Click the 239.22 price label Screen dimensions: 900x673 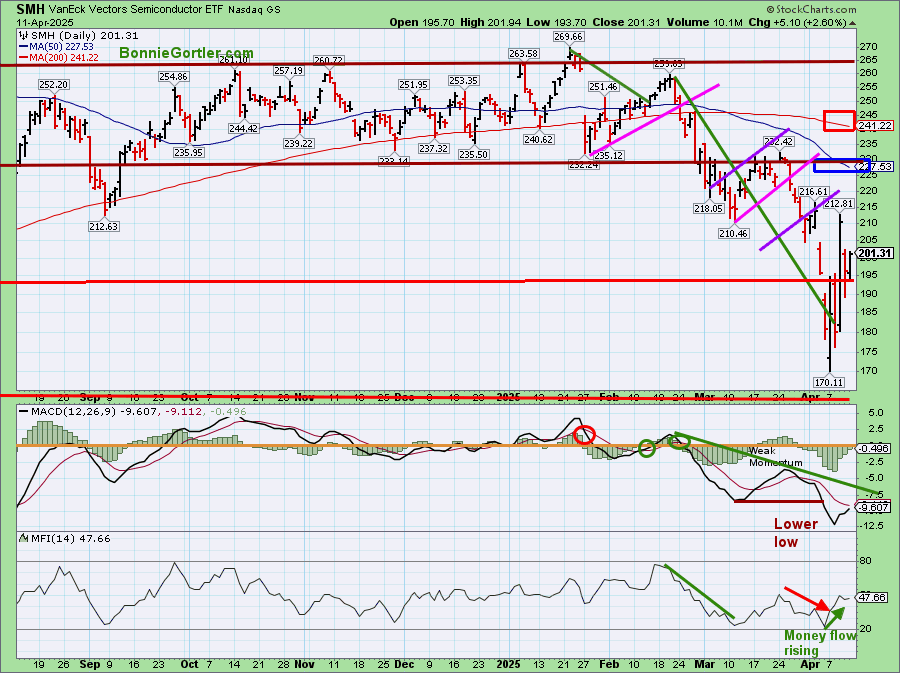(298, 143)
